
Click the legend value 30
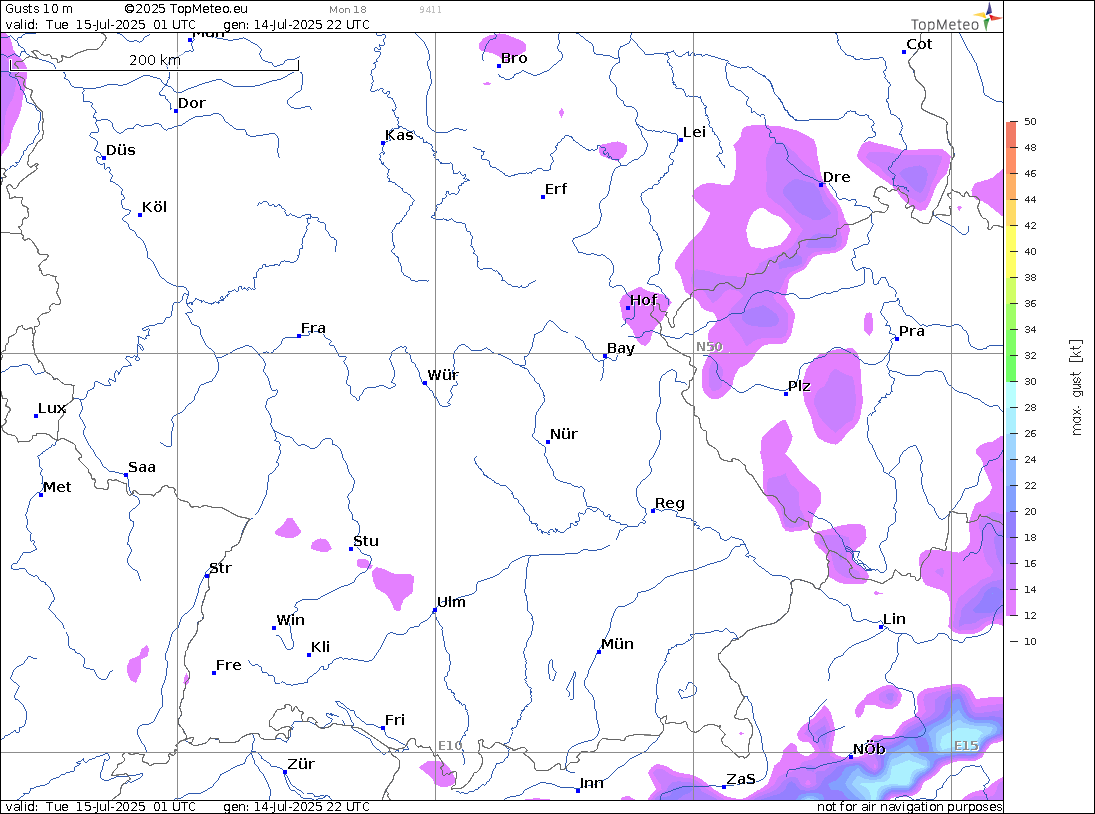(x=1030, y=381)
